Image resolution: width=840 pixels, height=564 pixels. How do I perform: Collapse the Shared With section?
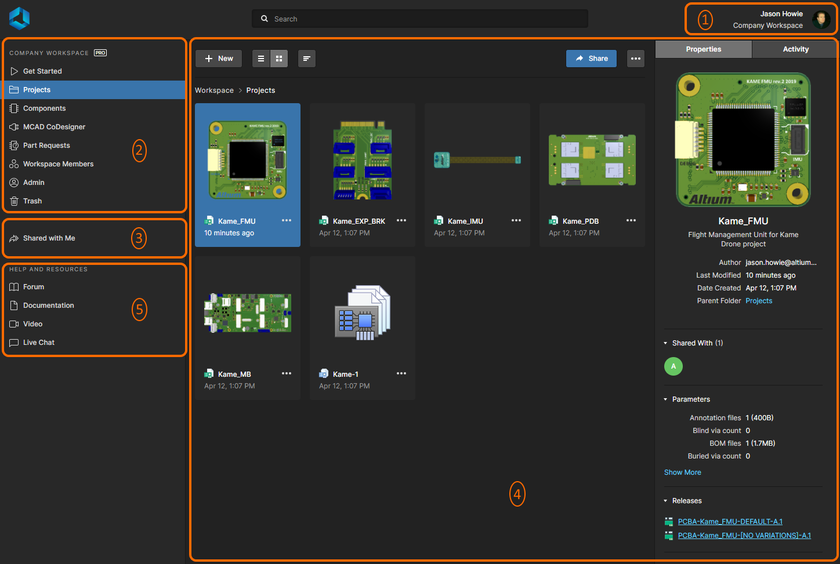click(666, 343)
